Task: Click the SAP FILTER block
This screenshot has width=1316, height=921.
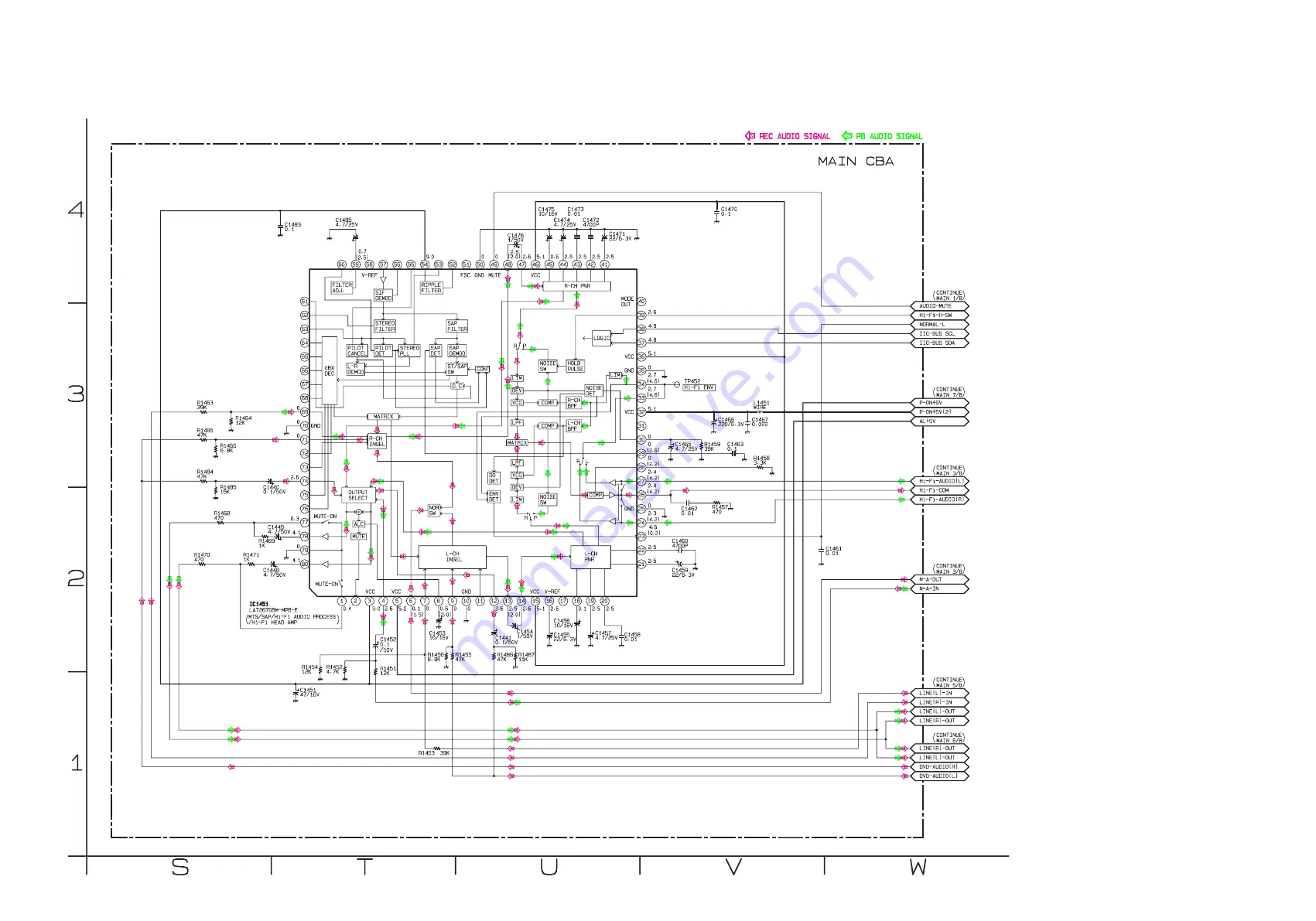Action: coord(457,326)
